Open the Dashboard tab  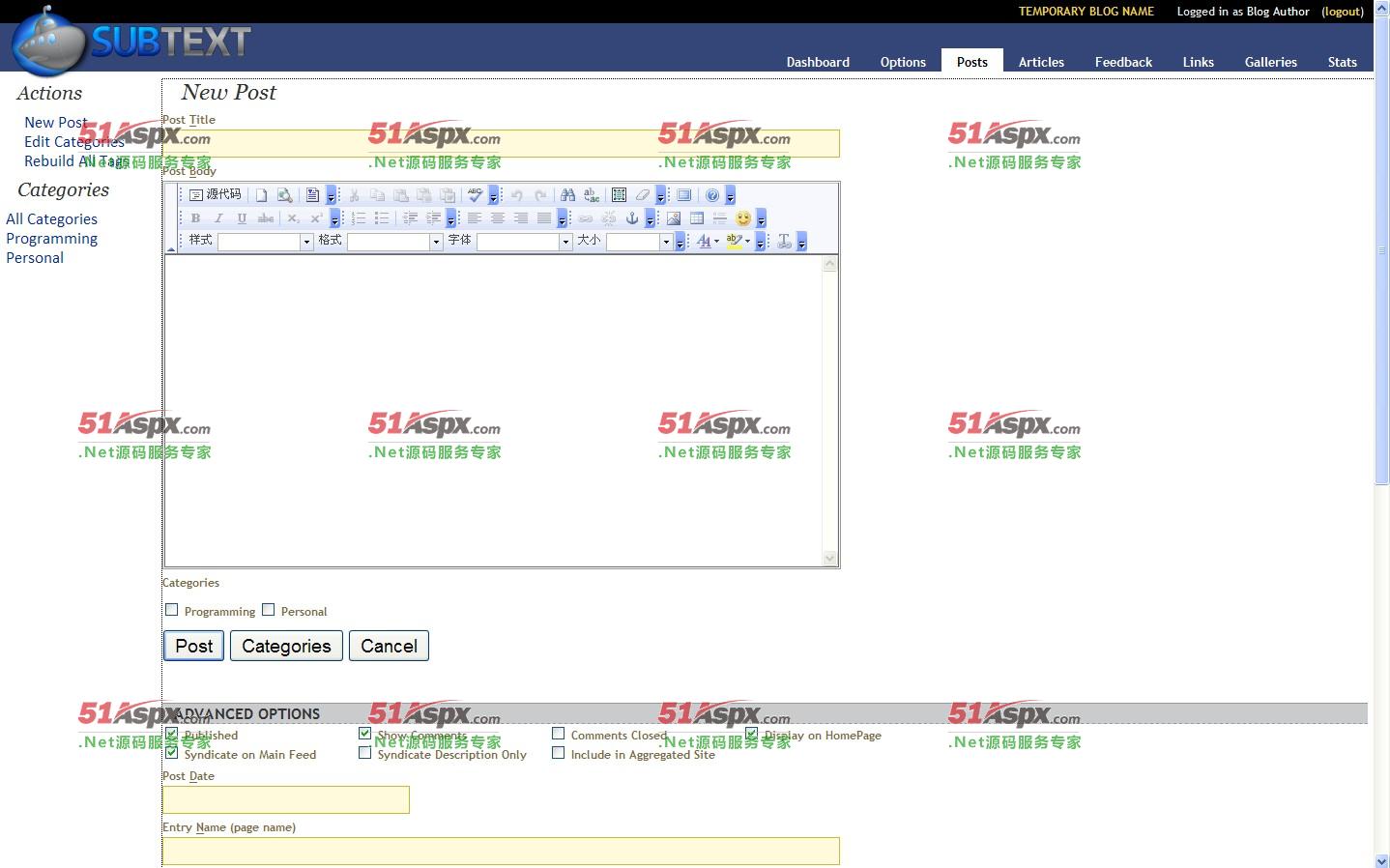[x=818, y=62]
